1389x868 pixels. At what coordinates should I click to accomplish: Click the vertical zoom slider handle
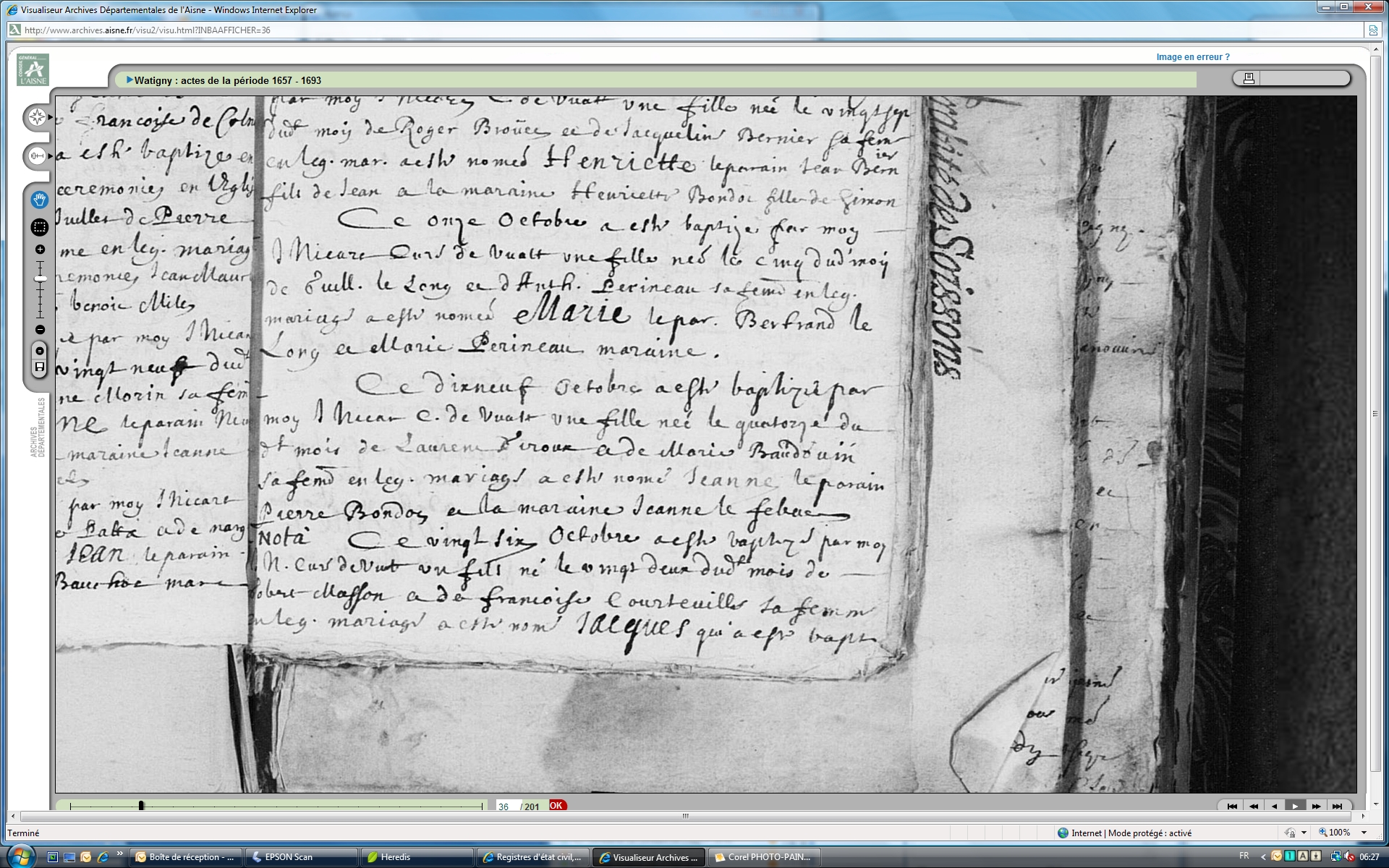pyautogui.click(x=41, y=278)
